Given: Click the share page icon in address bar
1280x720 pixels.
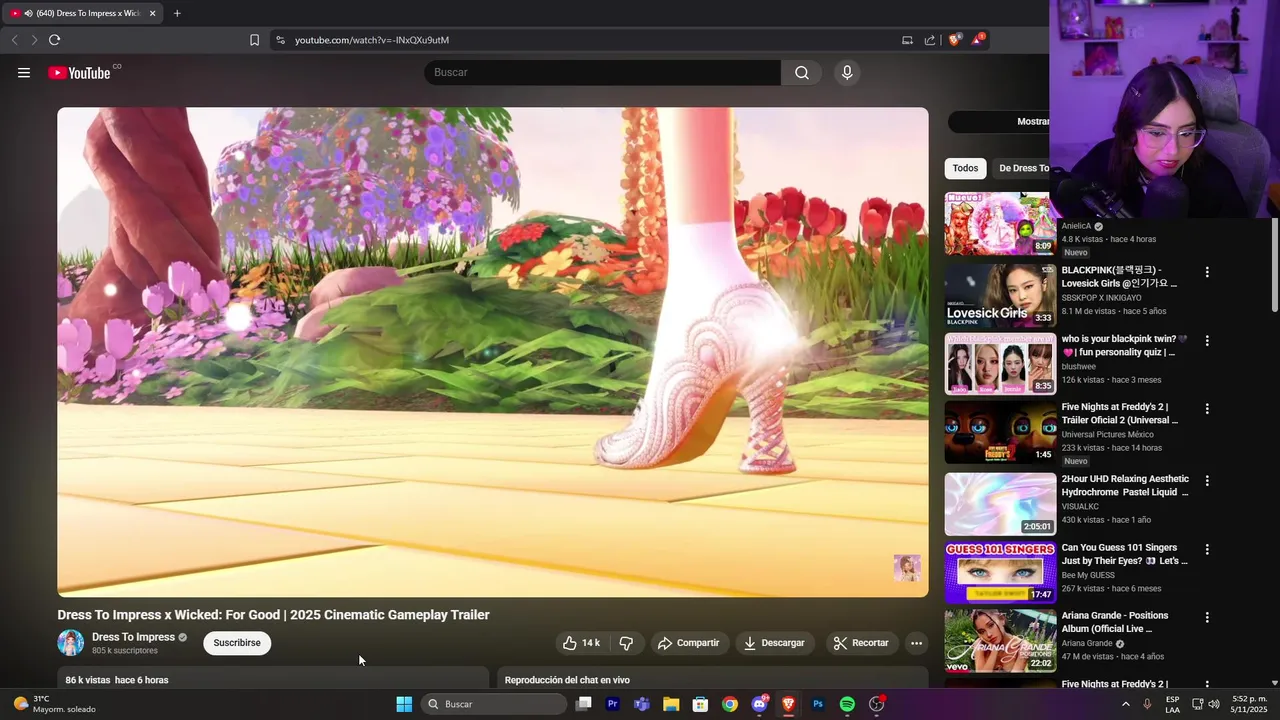Looking at the screenshot, I should click(930, 40).
